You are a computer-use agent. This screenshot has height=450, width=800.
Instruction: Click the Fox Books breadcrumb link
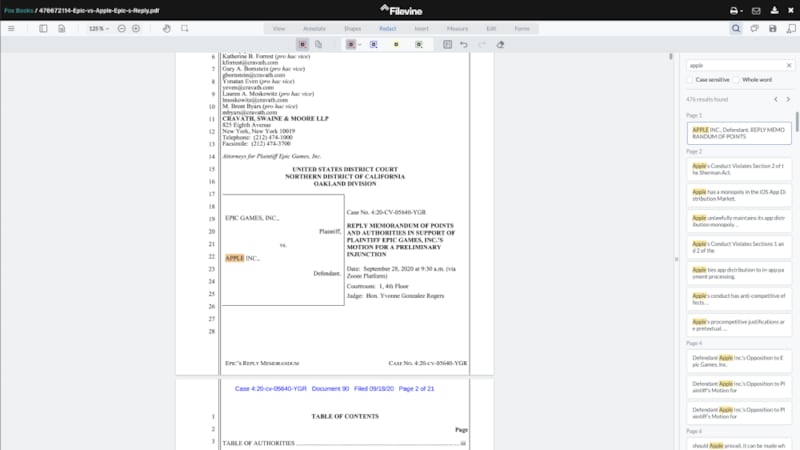coord(16,10)
